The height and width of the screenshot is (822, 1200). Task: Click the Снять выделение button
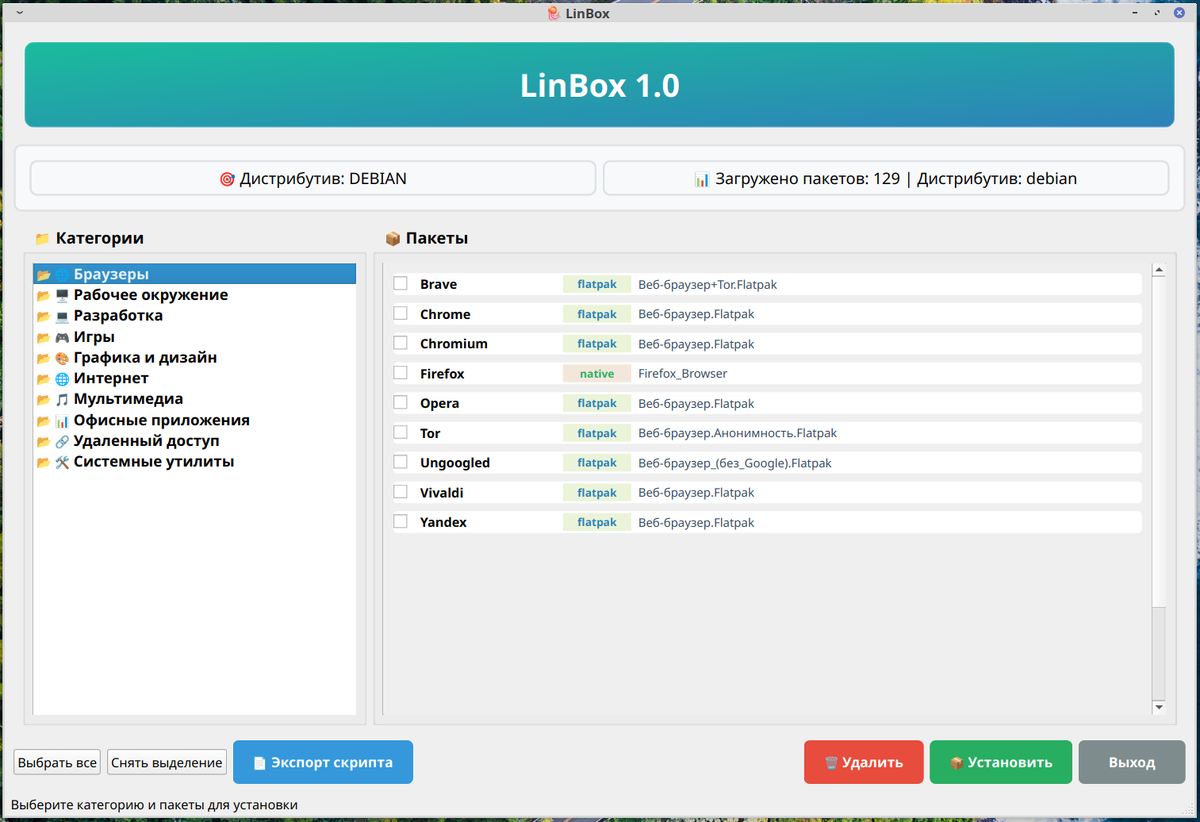167,763
